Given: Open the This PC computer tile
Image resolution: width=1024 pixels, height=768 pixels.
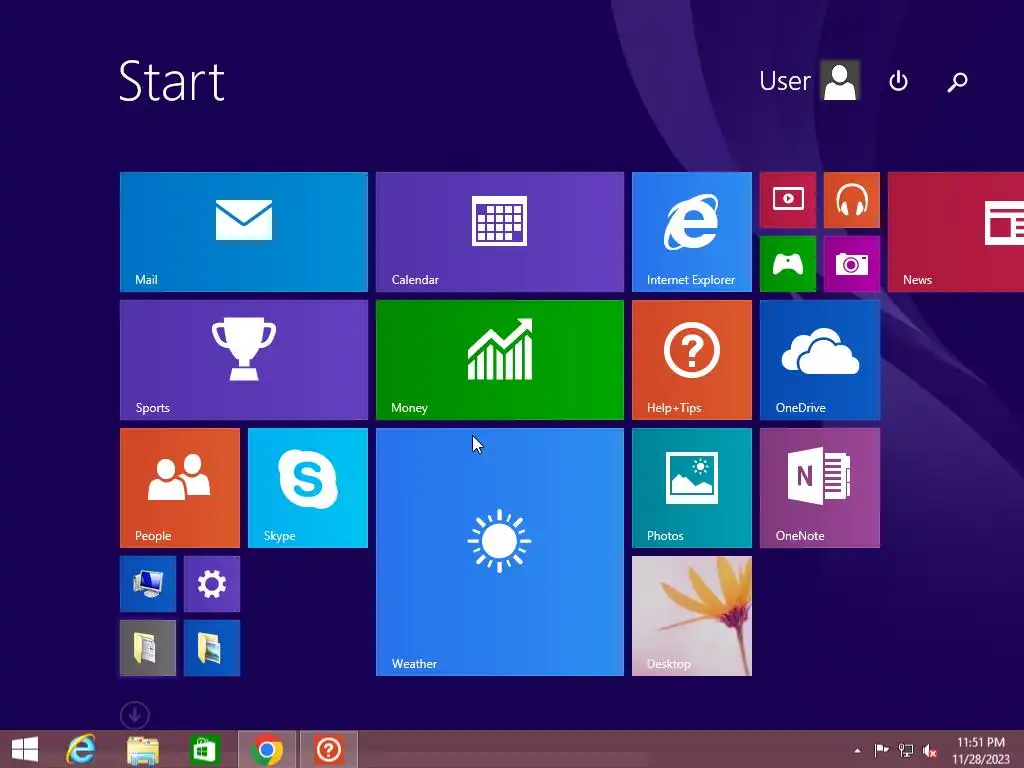Looking at the screenshot, I should tap(148, 584).
